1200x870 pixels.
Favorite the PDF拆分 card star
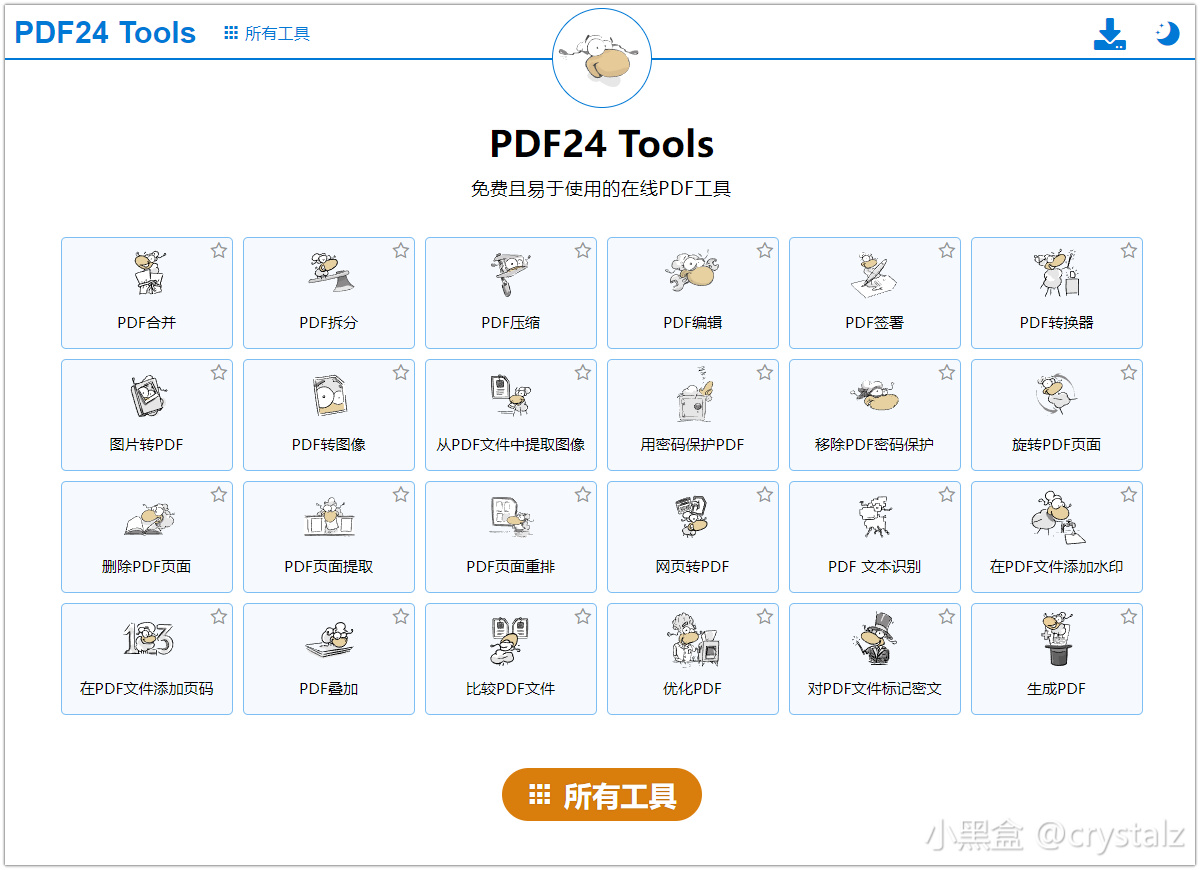click(401, 250)
